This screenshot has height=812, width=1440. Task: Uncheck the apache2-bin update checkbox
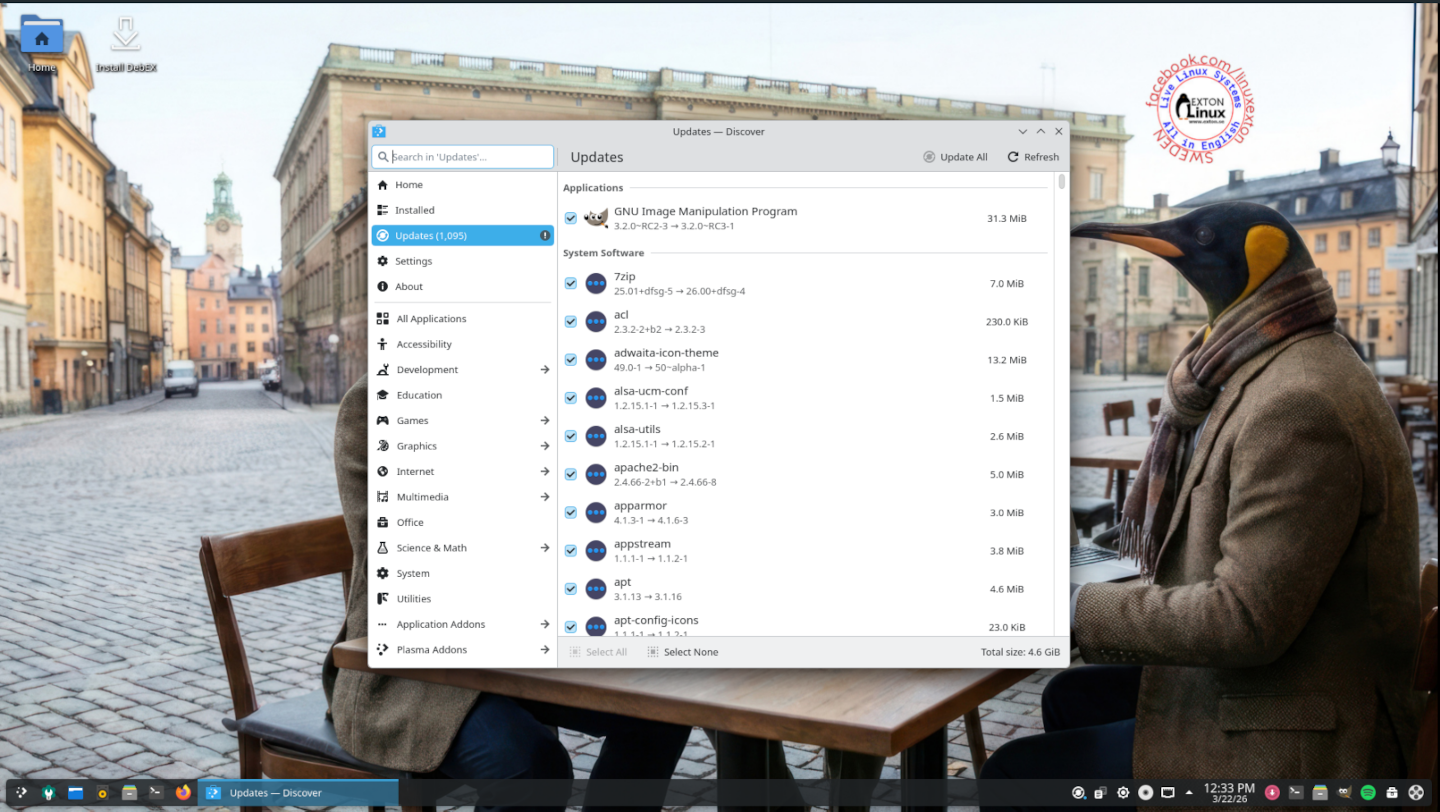571,475
